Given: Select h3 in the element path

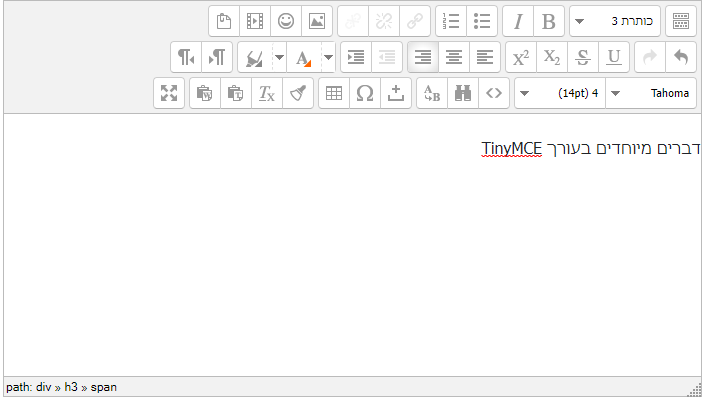Looking at the screenshot, I should pos(71,387).
